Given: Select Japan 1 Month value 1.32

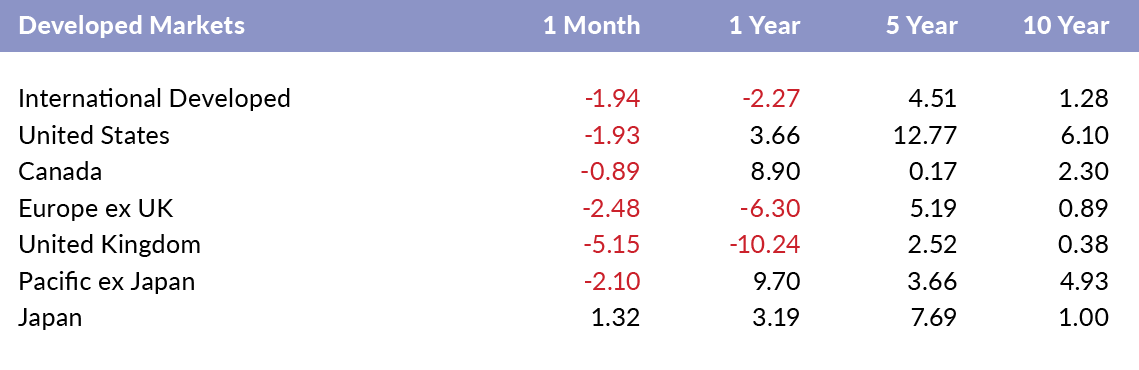Looking at the screenshot, I should pyautogui.click(x=615, y=318).
